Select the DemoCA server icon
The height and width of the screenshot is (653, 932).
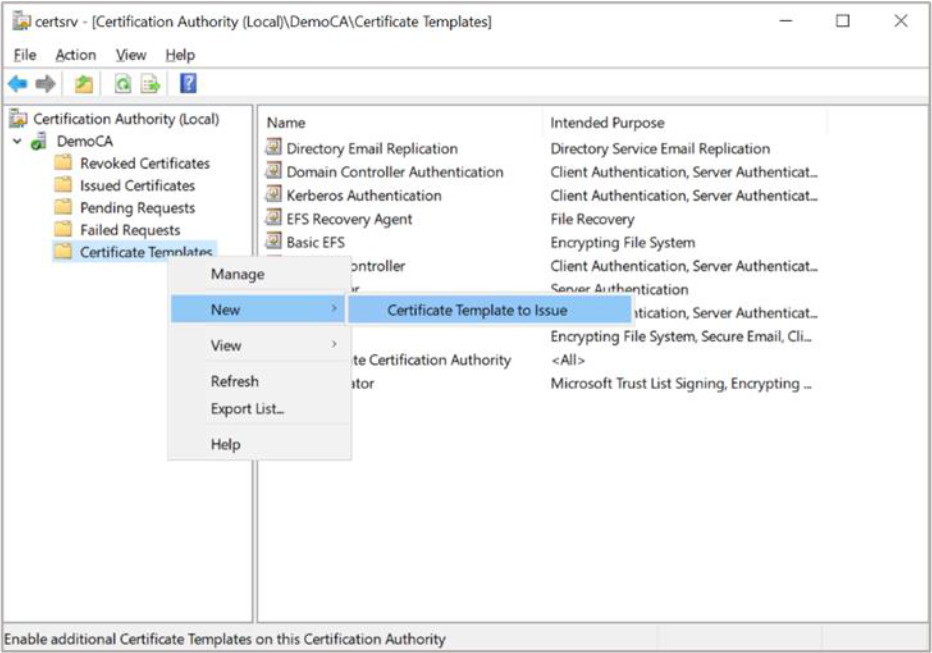[40, 142]
